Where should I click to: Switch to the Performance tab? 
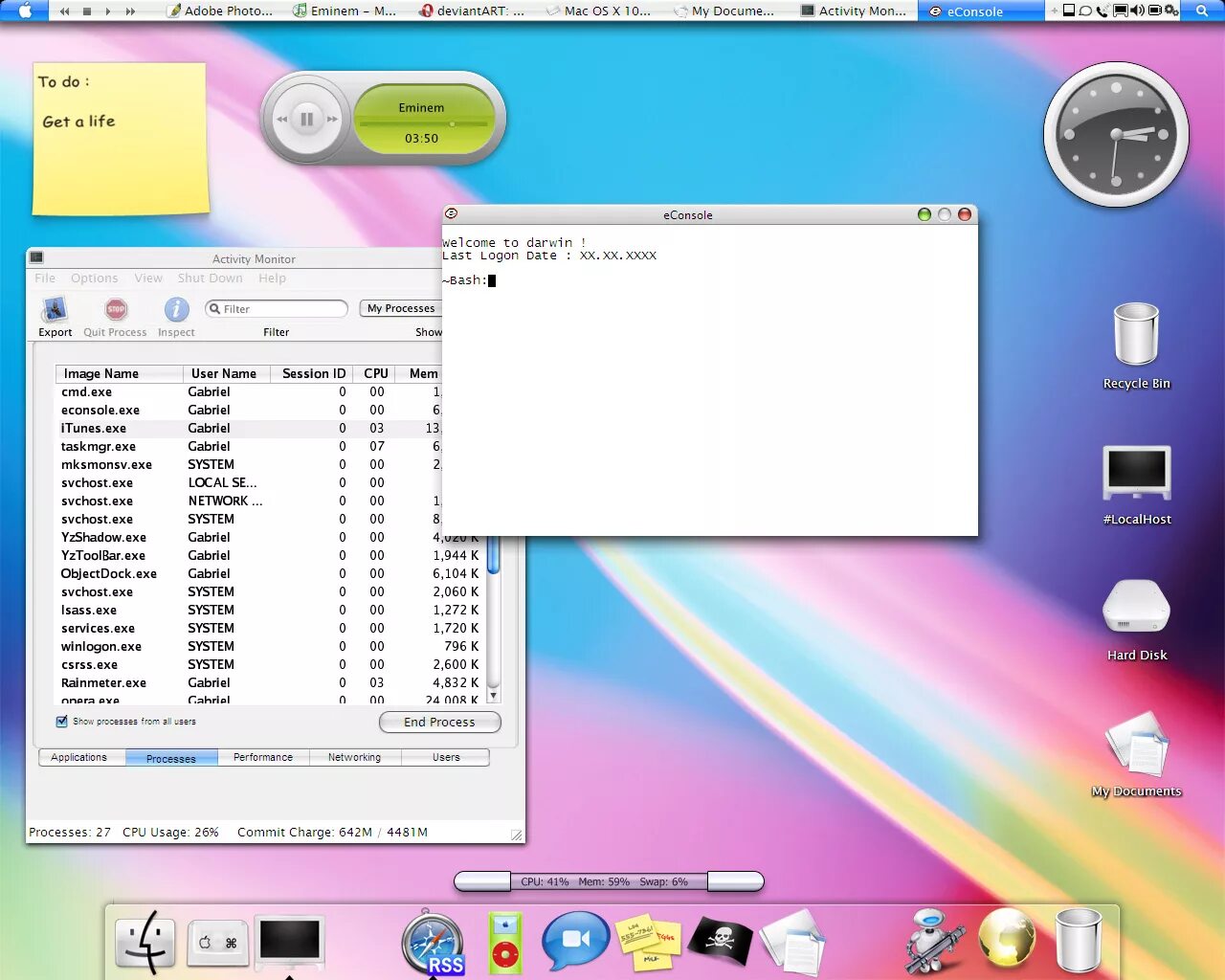263,757
